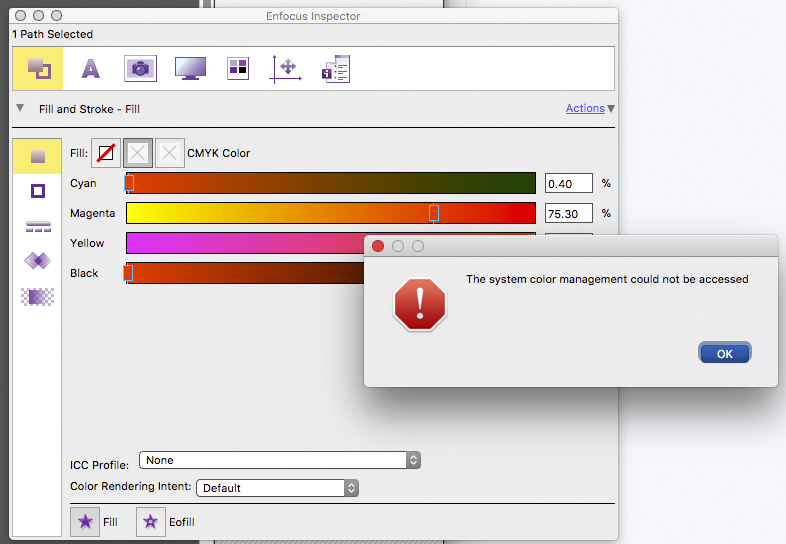
Task: Click in the Yellow gradient slider bar
Action: [245, 243]
